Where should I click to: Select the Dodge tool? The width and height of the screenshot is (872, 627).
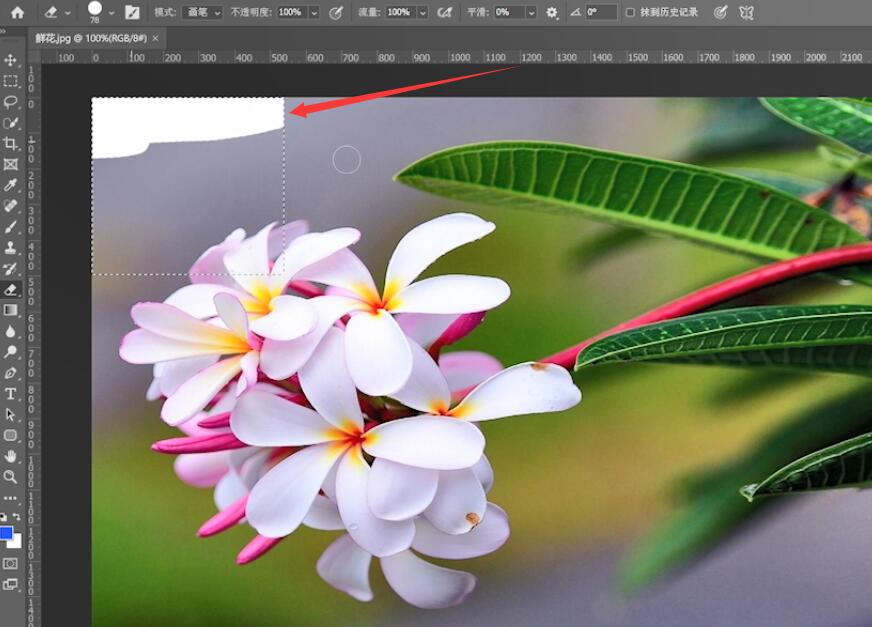(11, 352)
